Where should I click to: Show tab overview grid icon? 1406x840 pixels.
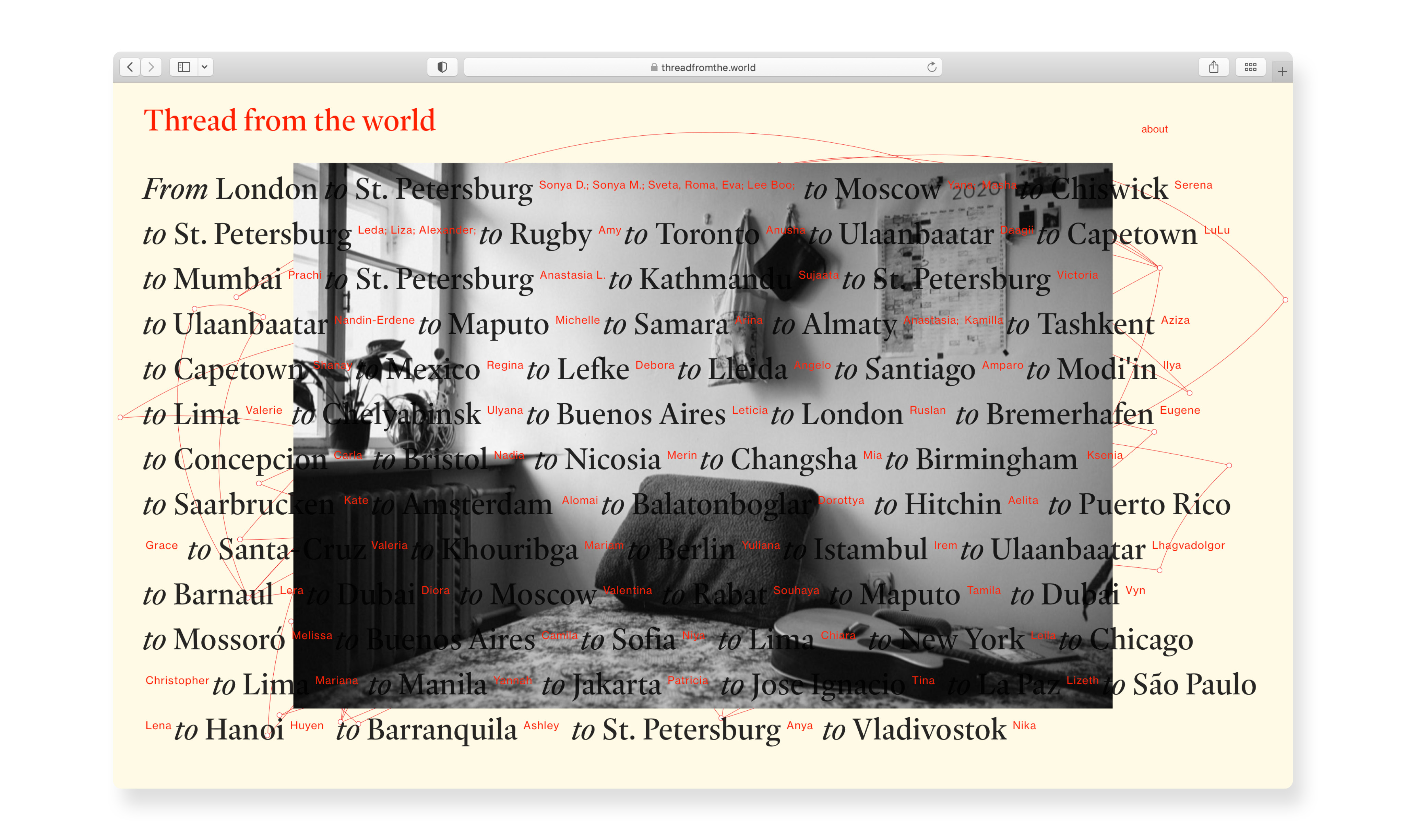(x=1250, y=67)
